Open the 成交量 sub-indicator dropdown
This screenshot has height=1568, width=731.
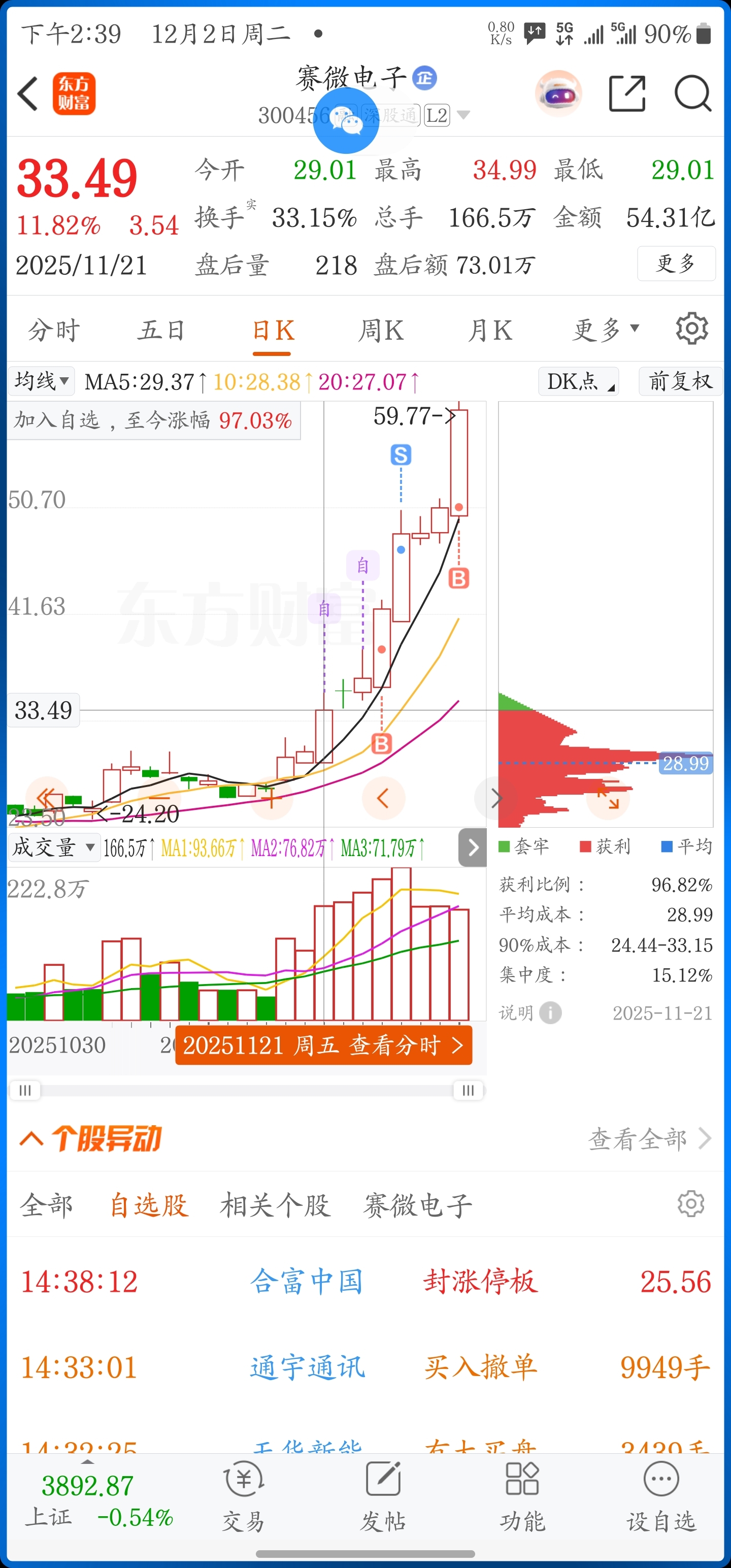click(x=54, y=847)
